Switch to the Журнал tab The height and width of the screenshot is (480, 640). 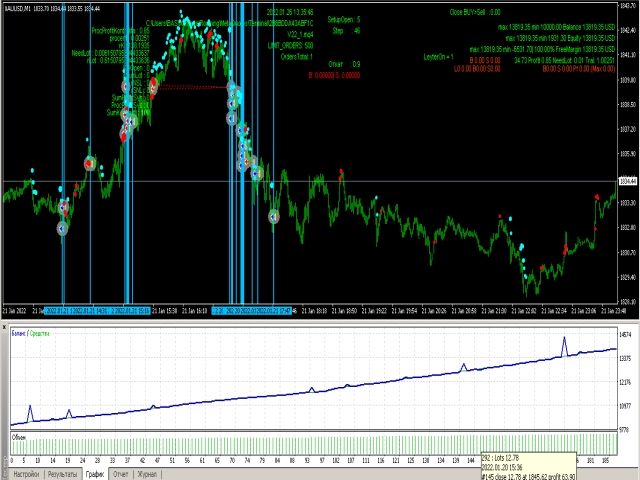point(147,474)
